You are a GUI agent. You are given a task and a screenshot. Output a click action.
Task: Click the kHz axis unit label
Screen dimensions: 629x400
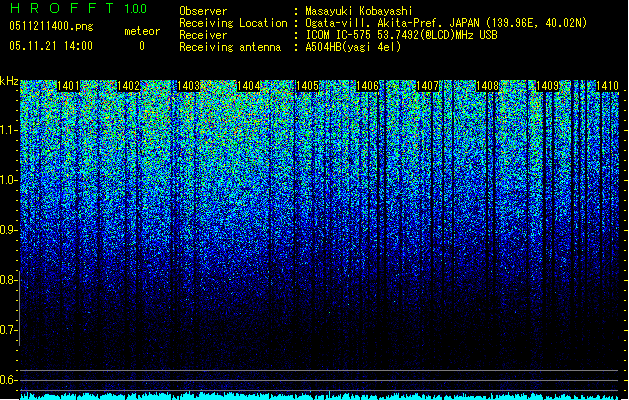point(9,81)
